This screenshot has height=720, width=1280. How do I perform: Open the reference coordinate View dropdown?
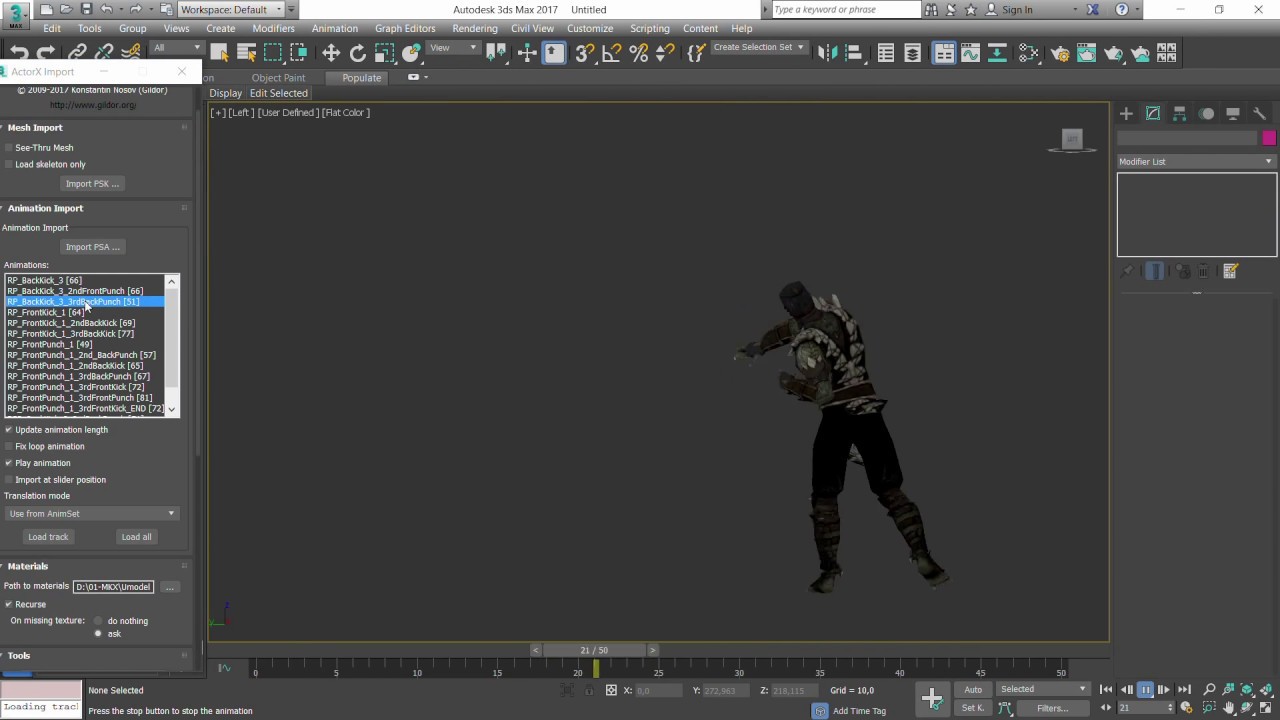(453, 48)
